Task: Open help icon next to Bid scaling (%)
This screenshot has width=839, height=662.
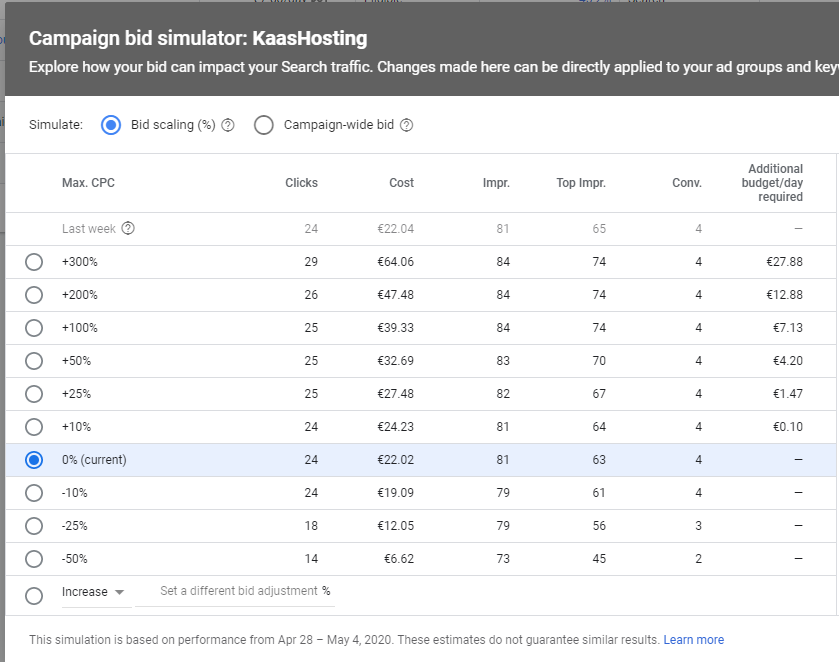Action: 228,125
